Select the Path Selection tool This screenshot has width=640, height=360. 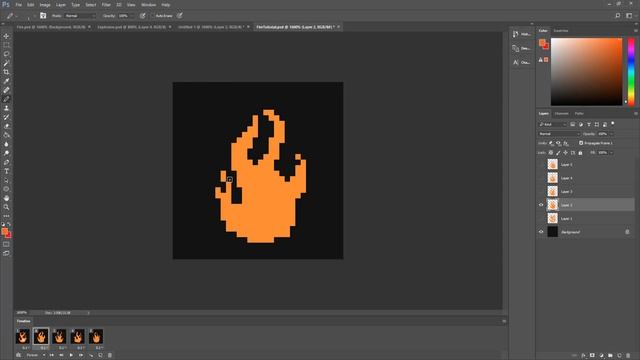(6, 180)
